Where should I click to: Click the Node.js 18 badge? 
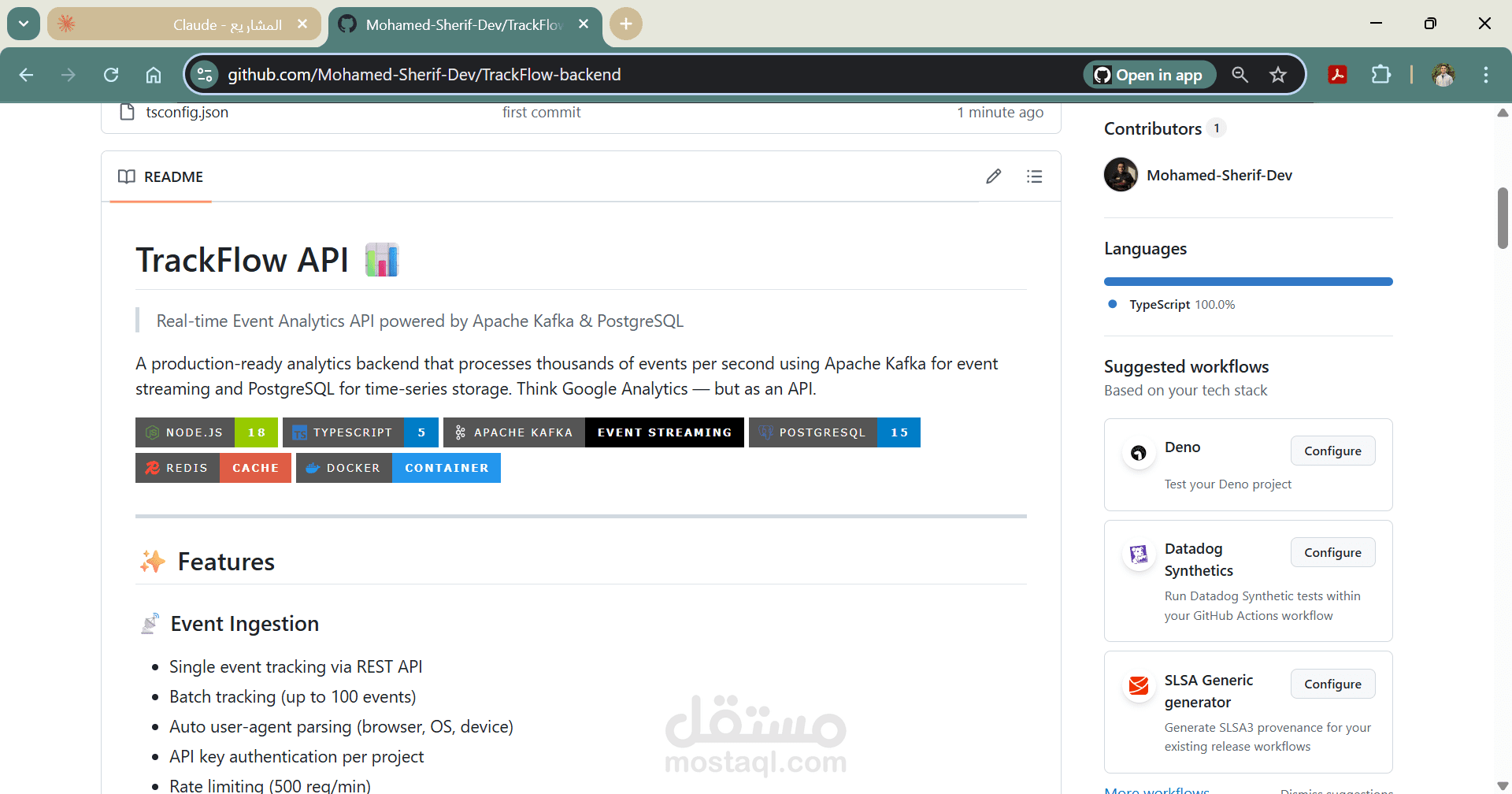pos(206,432)
